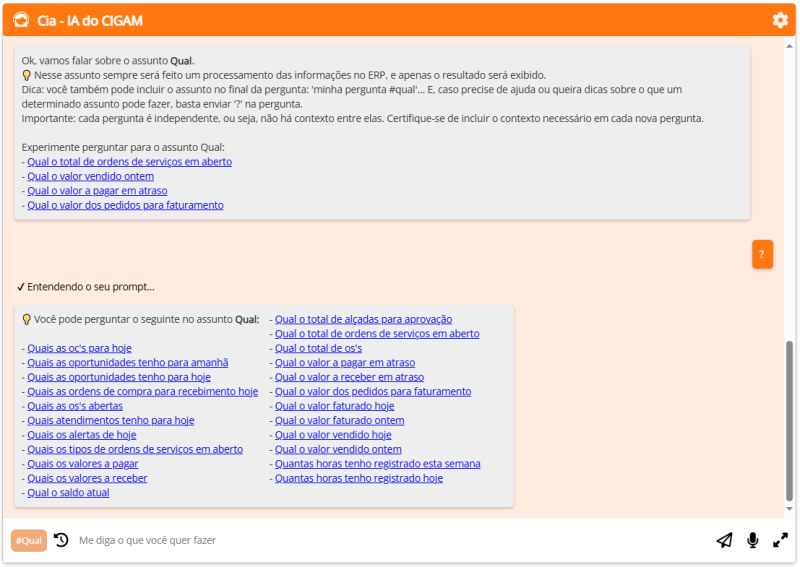Click the orange question mark message bubble
800x567 pixels.
[x=762, y=254]
